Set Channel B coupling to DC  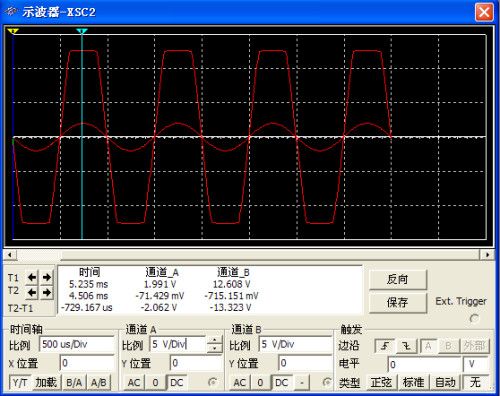click(282, 382)
